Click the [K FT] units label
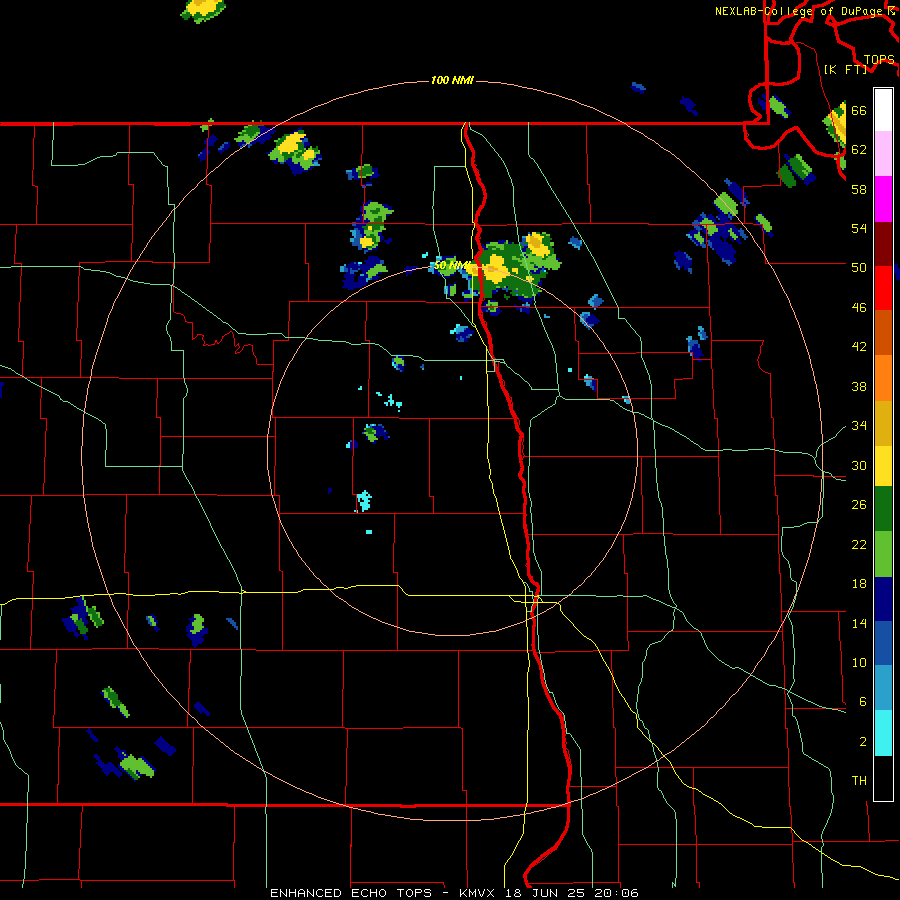 point(845,69)
